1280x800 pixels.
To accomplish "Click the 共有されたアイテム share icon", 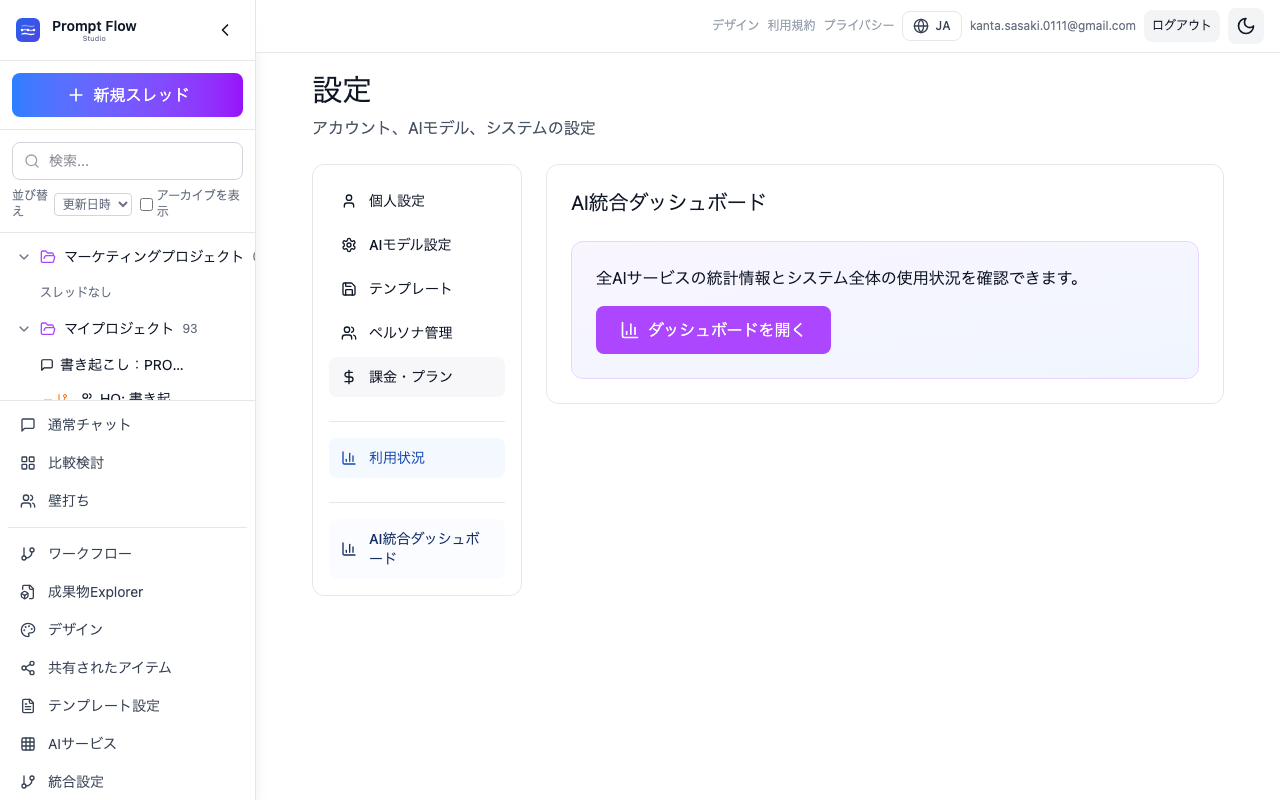I will point(28,668).
